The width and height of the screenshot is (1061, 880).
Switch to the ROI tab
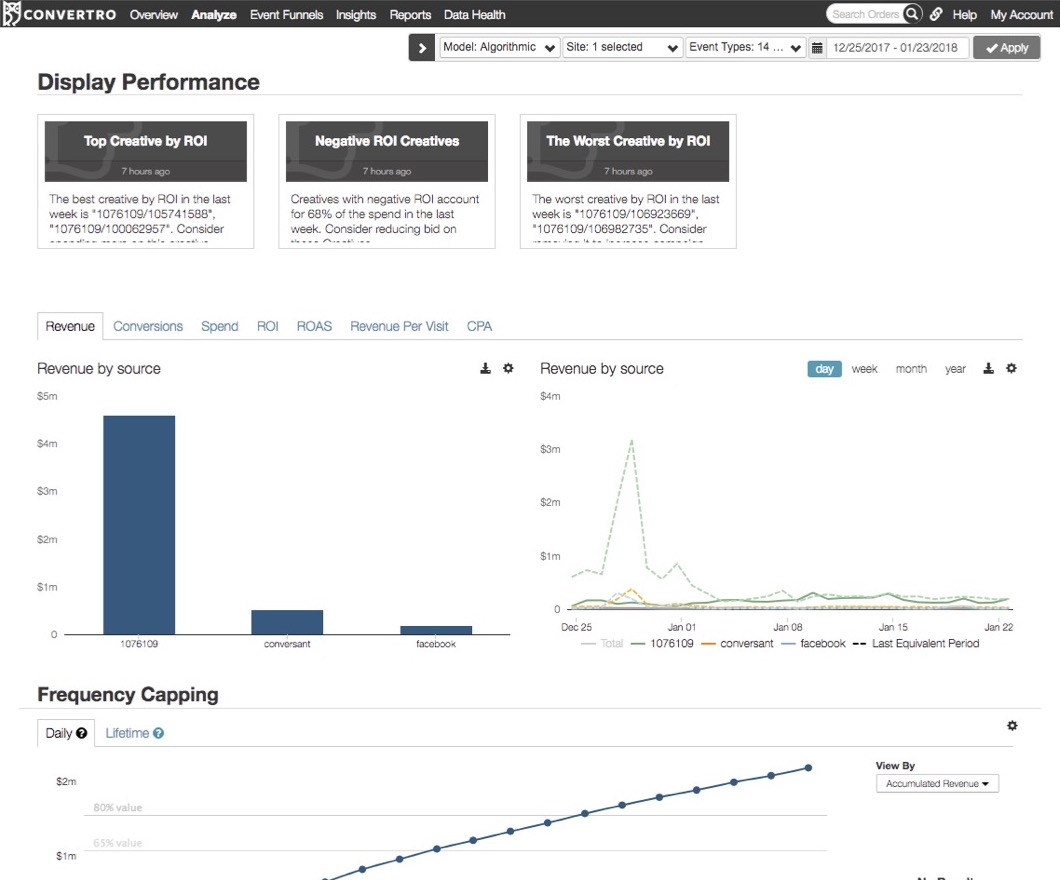(267, 326)
